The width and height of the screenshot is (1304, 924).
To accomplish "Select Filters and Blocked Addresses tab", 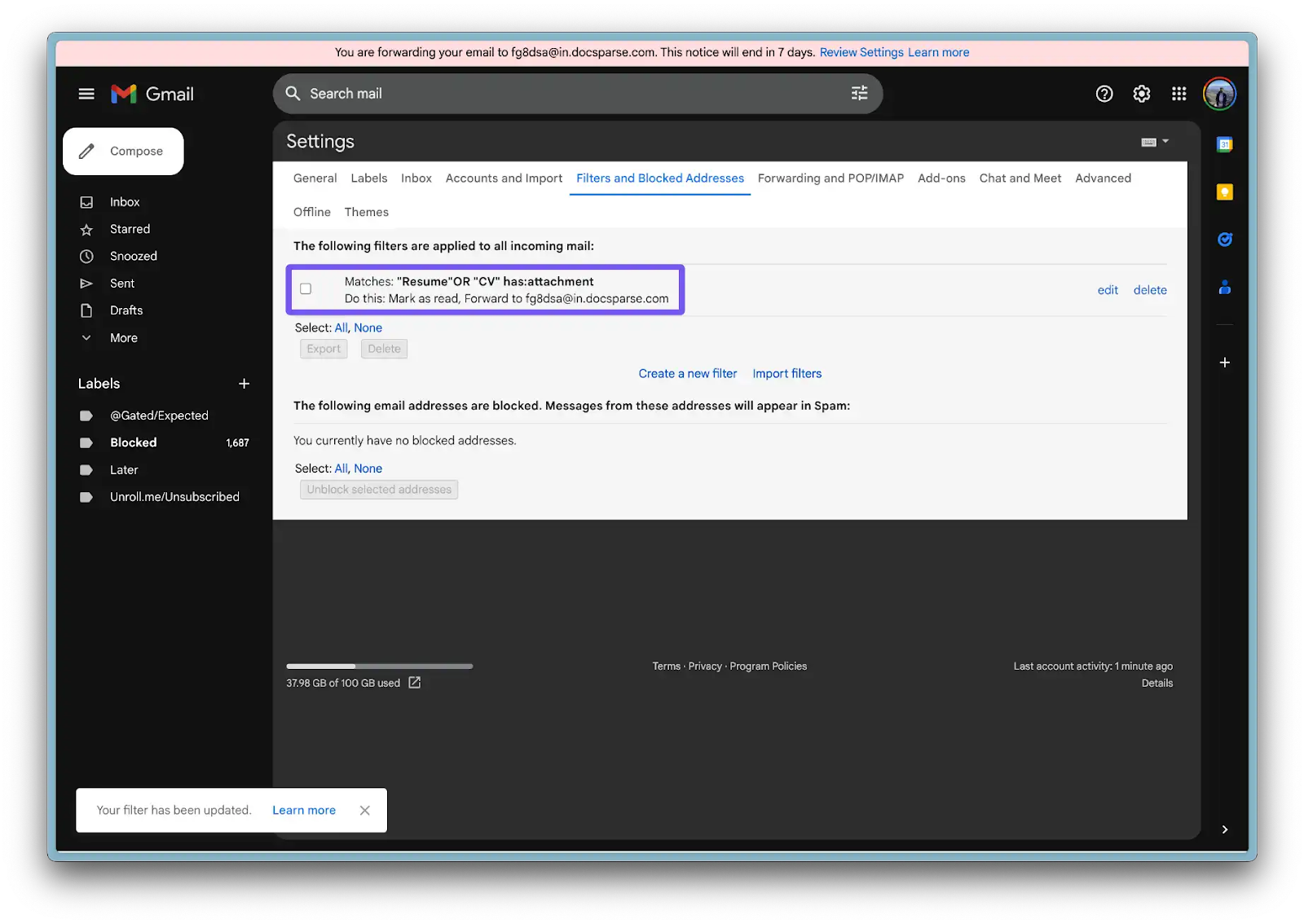I will click(659, 178).
